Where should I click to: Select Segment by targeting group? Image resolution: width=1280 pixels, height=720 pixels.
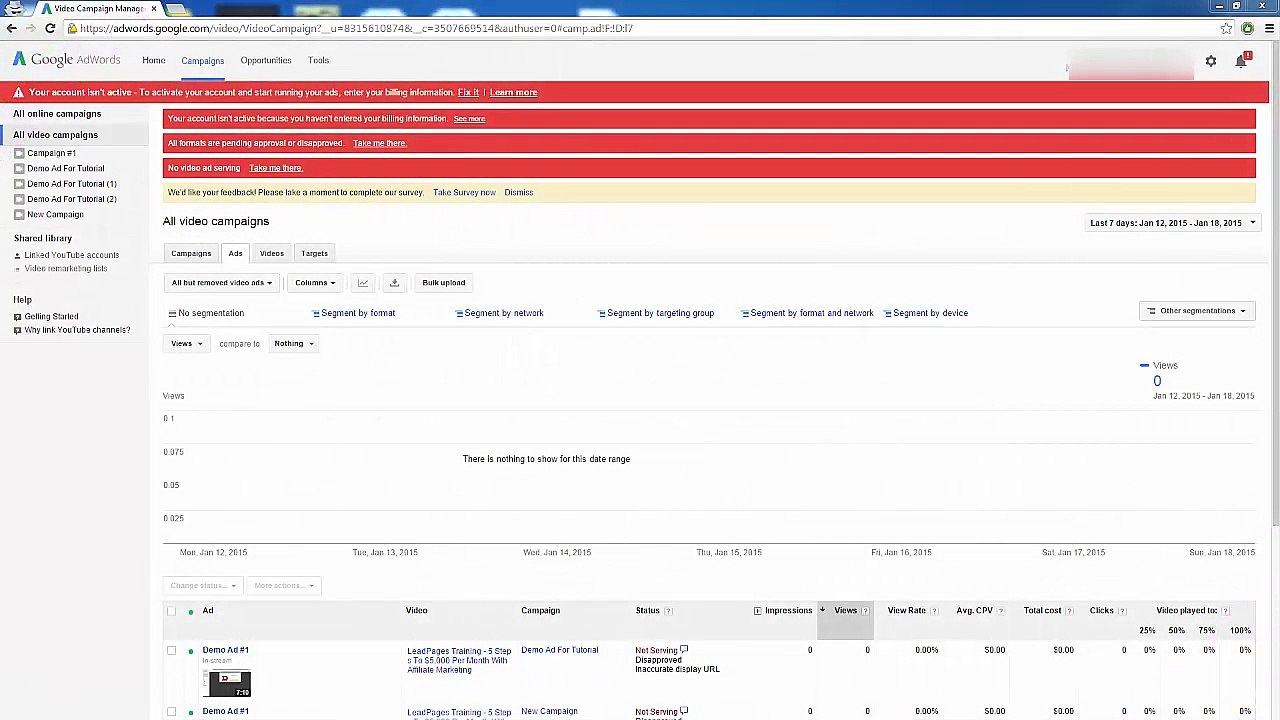point(656,313)
